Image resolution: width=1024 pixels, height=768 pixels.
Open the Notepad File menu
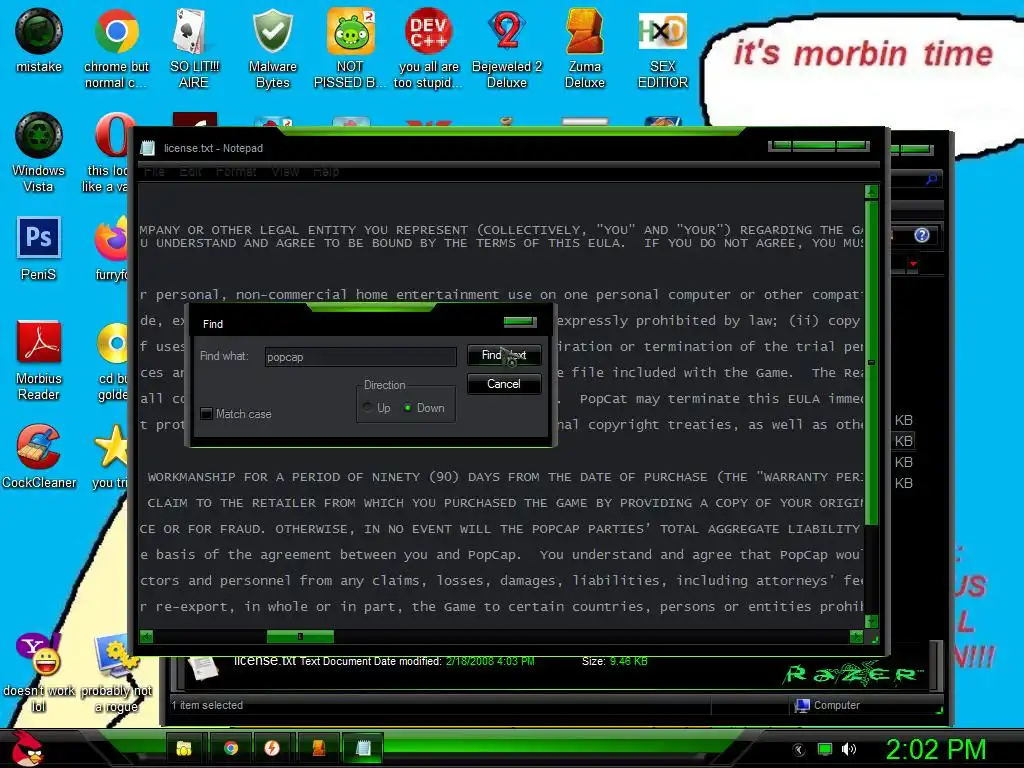[x=154, y=172]
